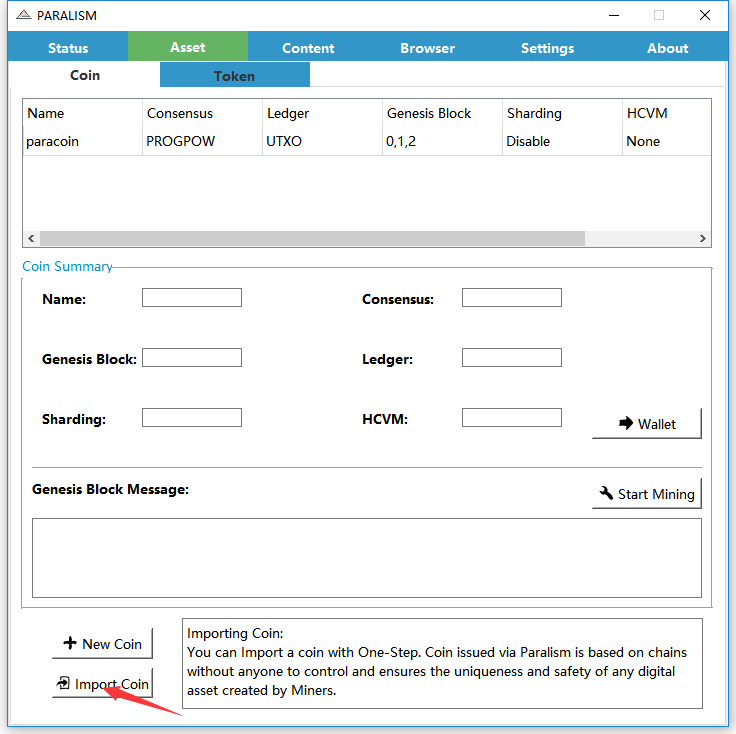Focus the Genesis Block summary field

click(x=192, y=358)
